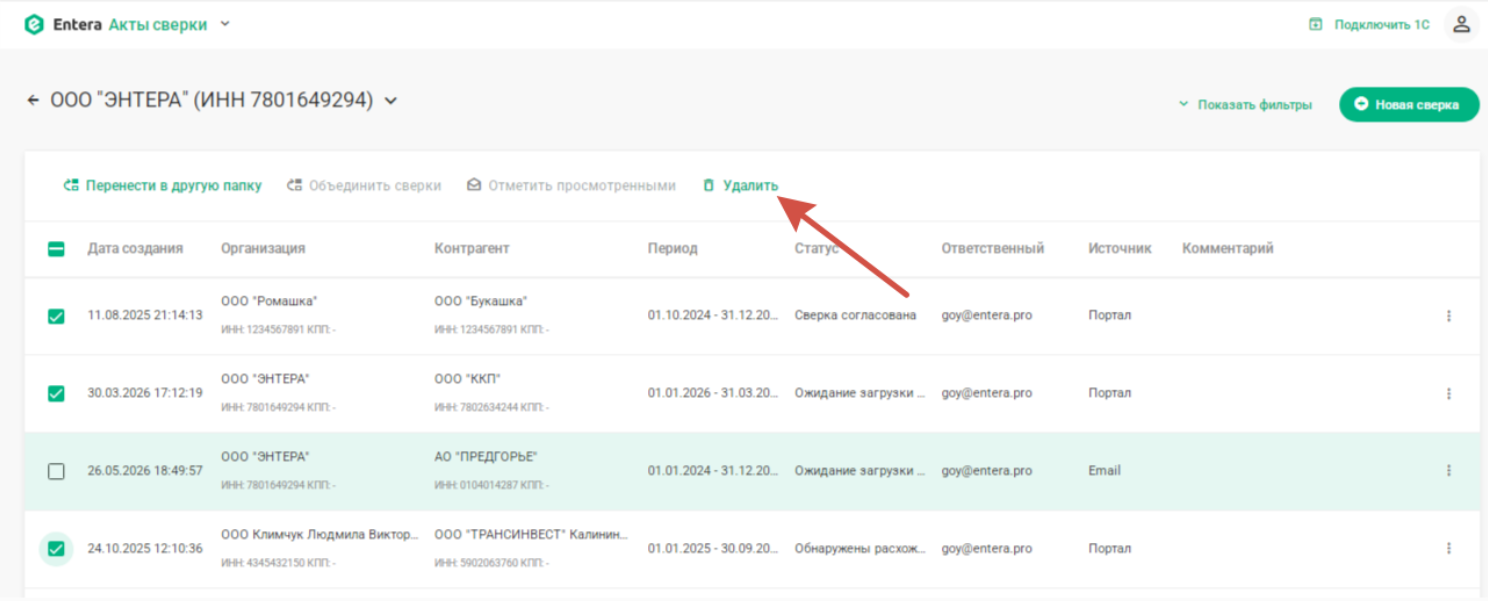Click Отметить просмотренными
This screenshot has height=601, width=1488.
(x=571, y=186)
